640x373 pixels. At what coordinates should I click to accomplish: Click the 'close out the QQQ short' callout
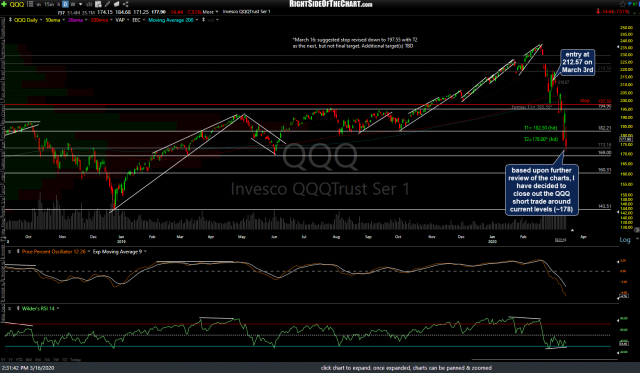tap(541, 190)
